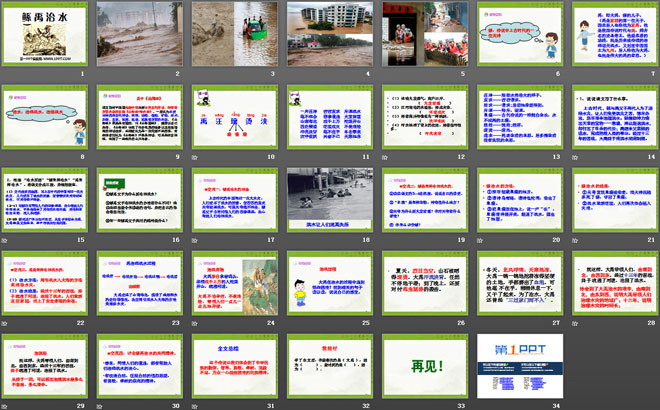Viewport: 660px width, 410px height.
Task: Select slide 7 with the cartoon girl and text
Action: tap(615, 34)
